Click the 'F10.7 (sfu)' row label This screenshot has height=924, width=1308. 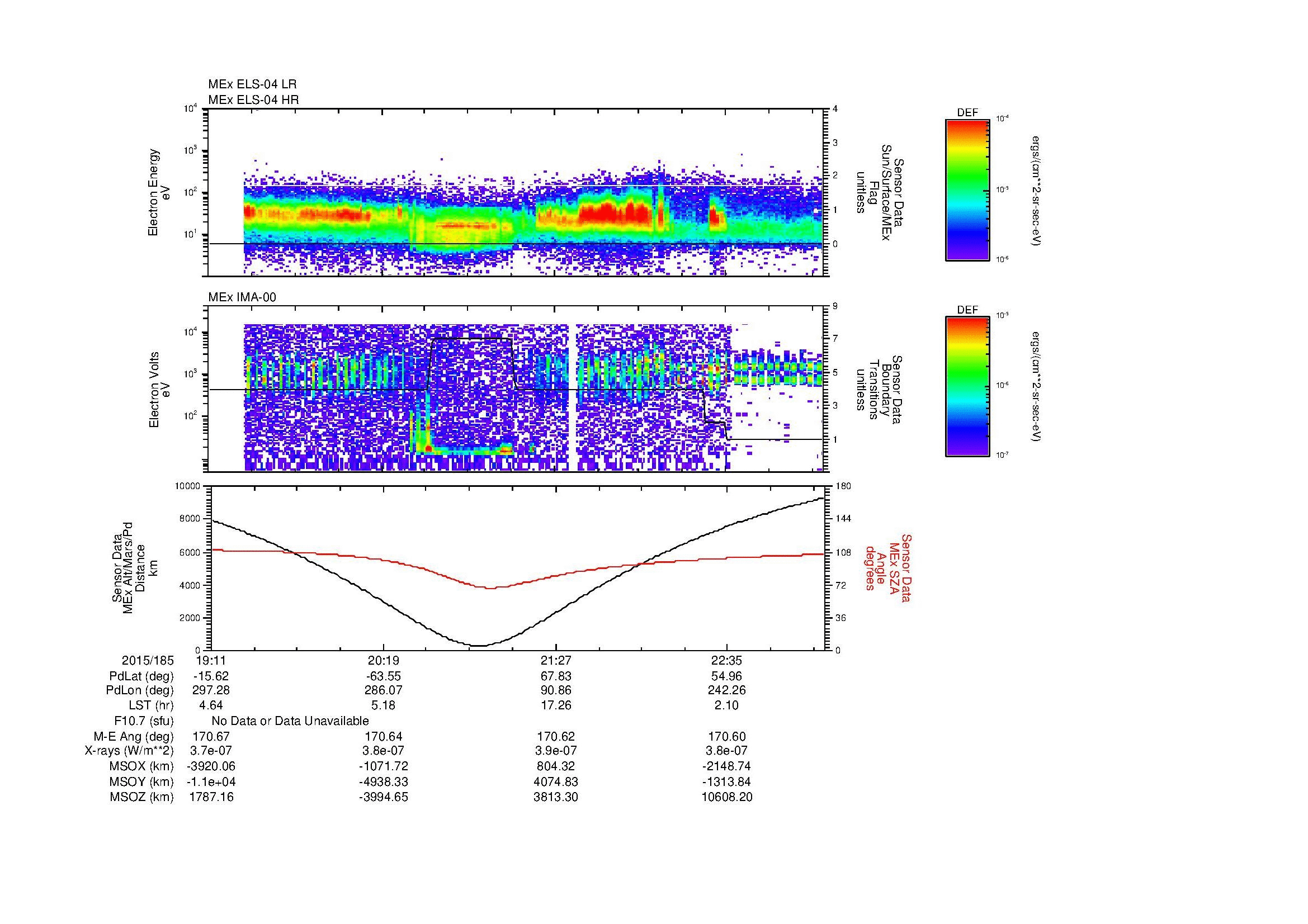tap(144, 721)
